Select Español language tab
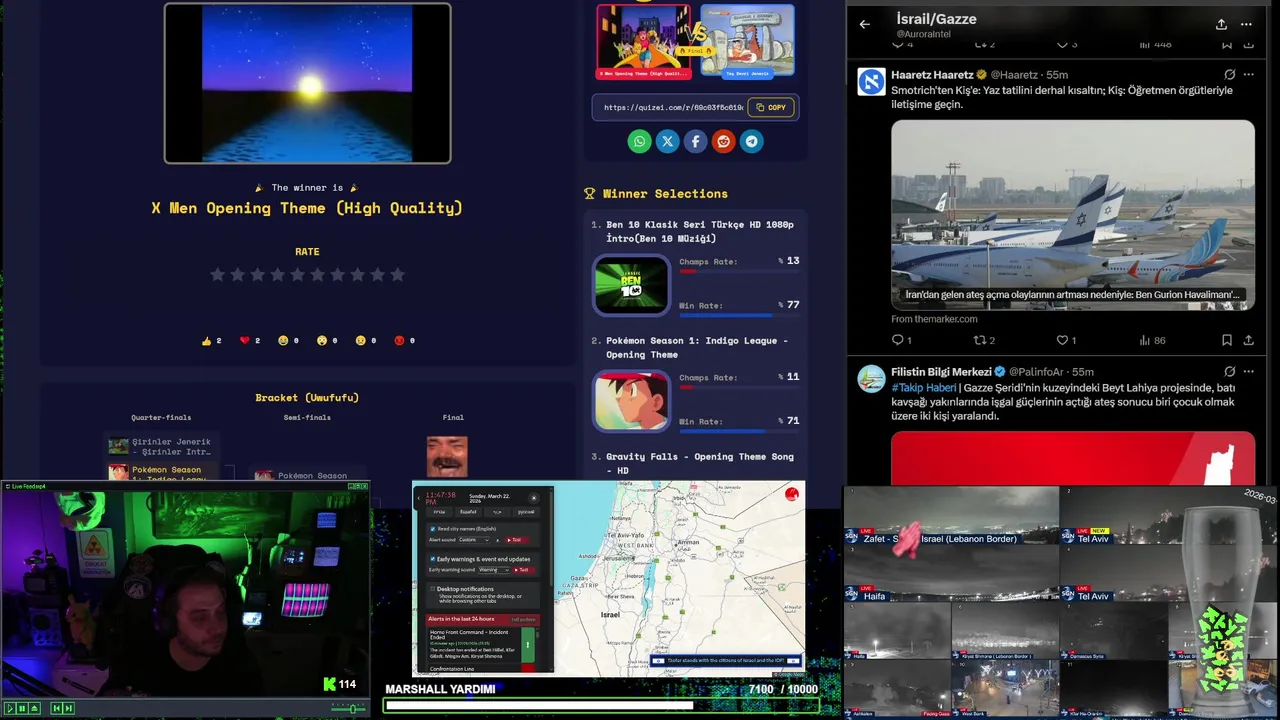The height and width of the screenshot is (720, 1280). (x=468, y=512)
